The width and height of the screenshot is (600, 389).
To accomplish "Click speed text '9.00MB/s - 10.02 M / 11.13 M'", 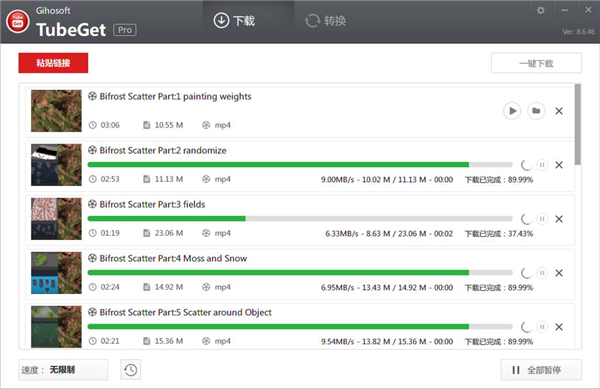I will pos(373,179).
